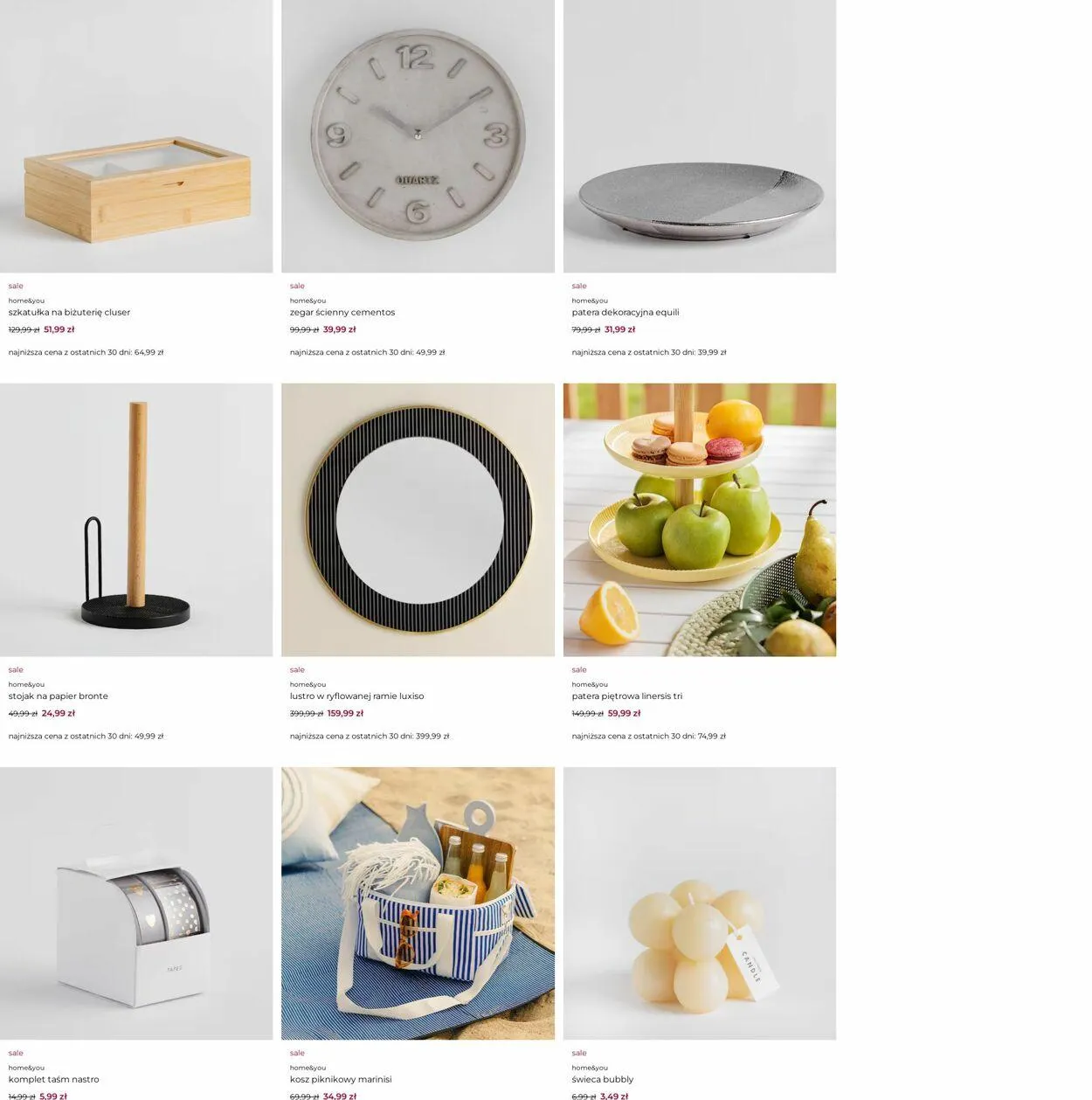Open the tape set product image
The image size is (1092, 1100).
[136, 903]
